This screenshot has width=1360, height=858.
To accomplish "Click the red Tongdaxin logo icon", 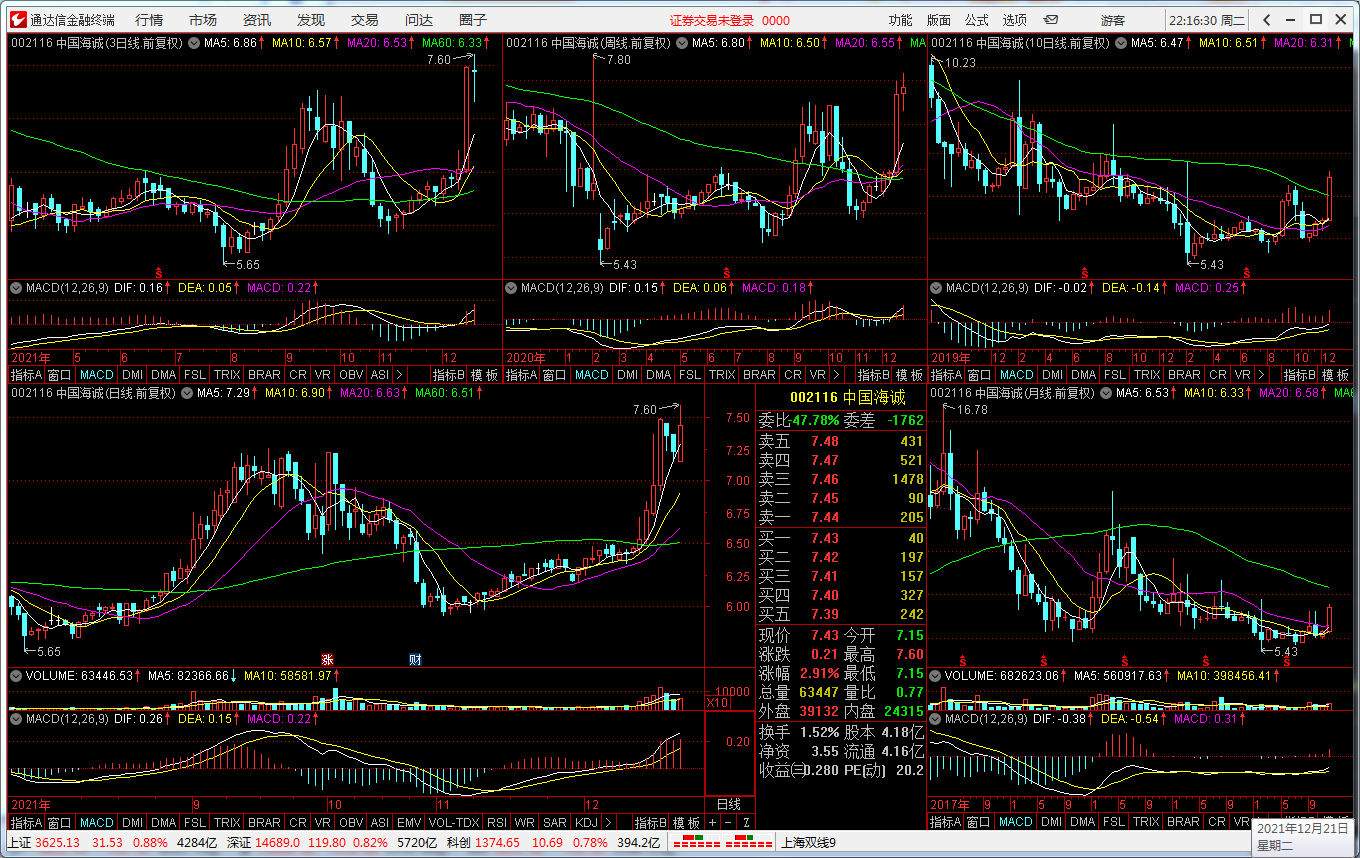I will [17, 19].
